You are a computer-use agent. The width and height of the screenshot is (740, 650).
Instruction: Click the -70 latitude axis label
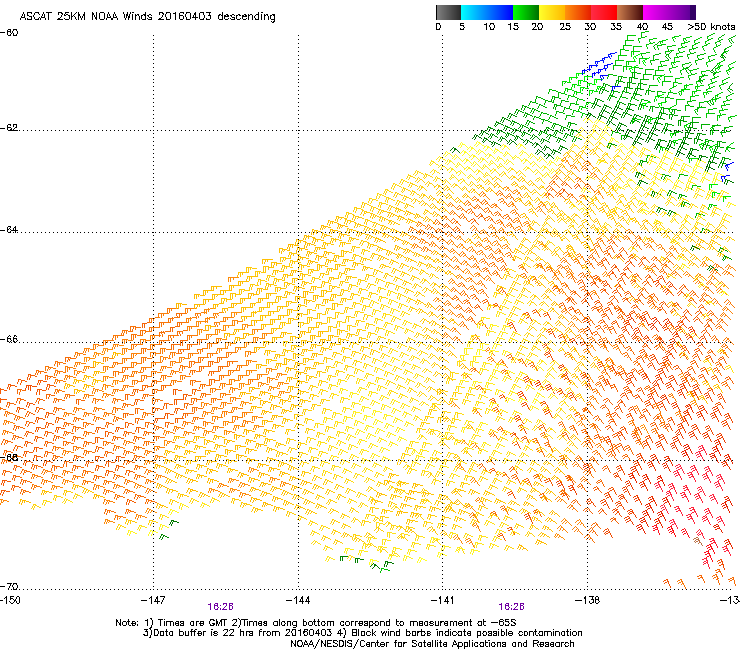click(9, 586)
